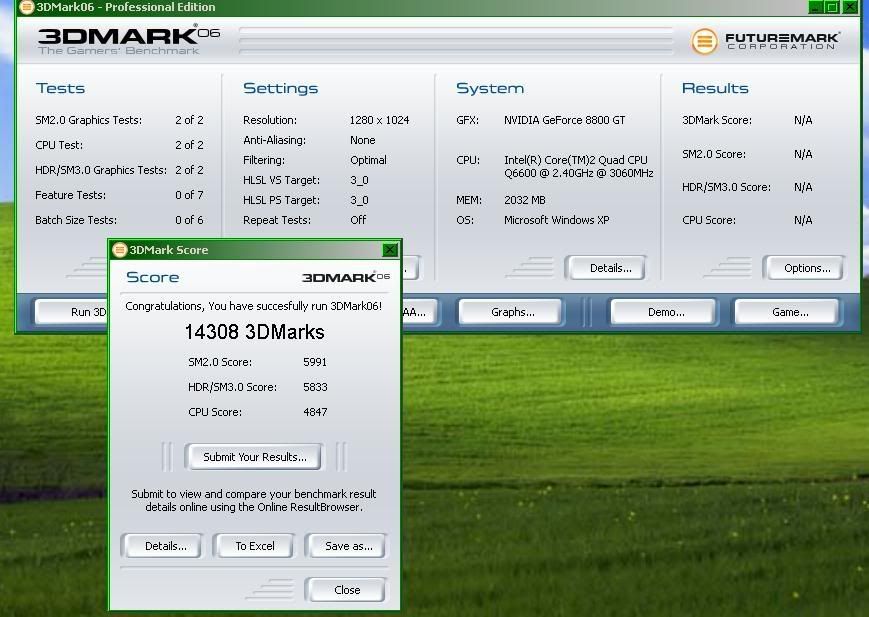This screenshot has width=869, height=617.
Task: Click the Score heading in dialog
Action: click(x=152, y=277)
